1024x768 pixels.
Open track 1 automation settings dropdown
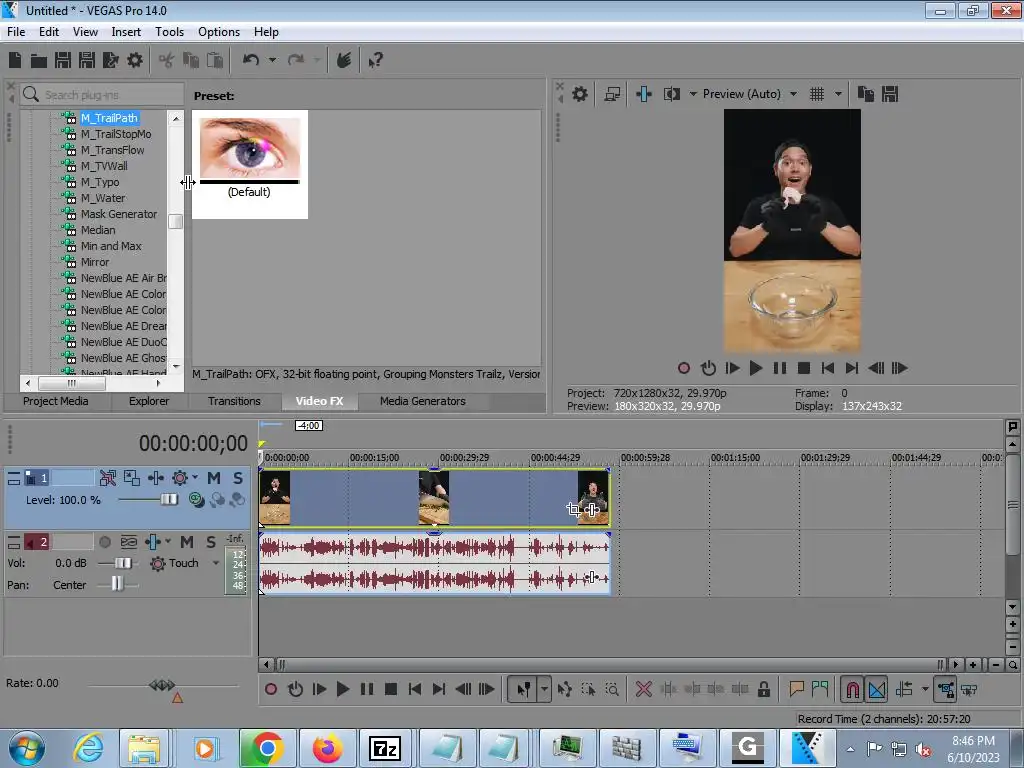[195, 478]
